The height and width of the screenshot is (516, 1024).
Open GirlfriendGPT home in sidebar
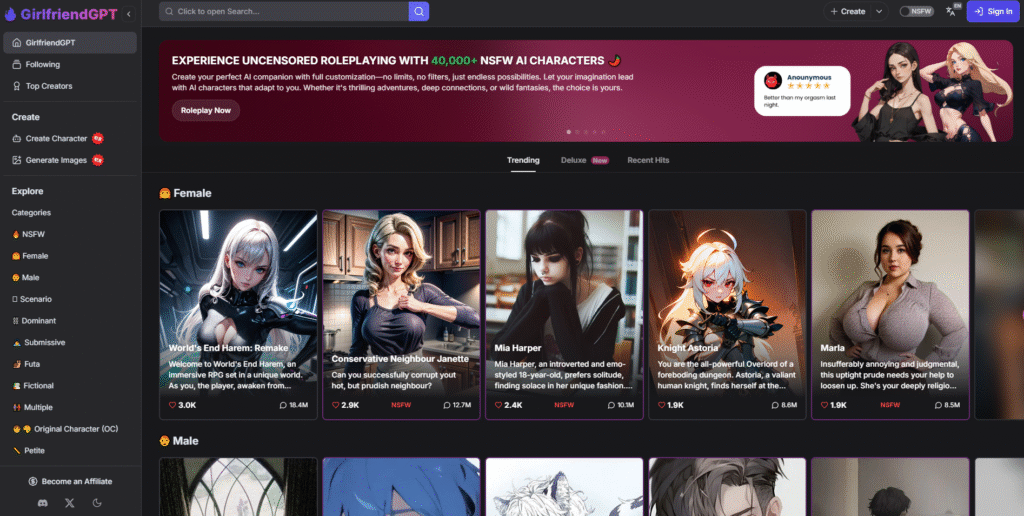click(x=70, y=42)
